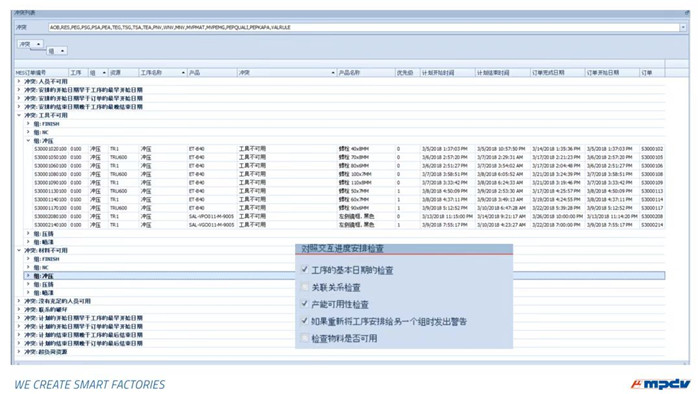Collapse the 冲突: 材料不可用 group
The image size is (700, 394).
(x=19, y=250)
